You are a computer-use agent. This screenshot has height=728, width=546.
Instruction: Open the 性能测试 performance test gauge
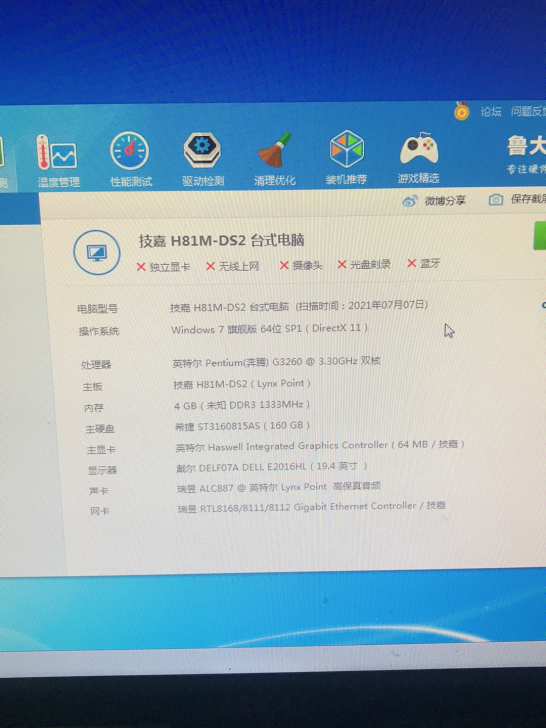pyautogui.click(x=130, y=150)
